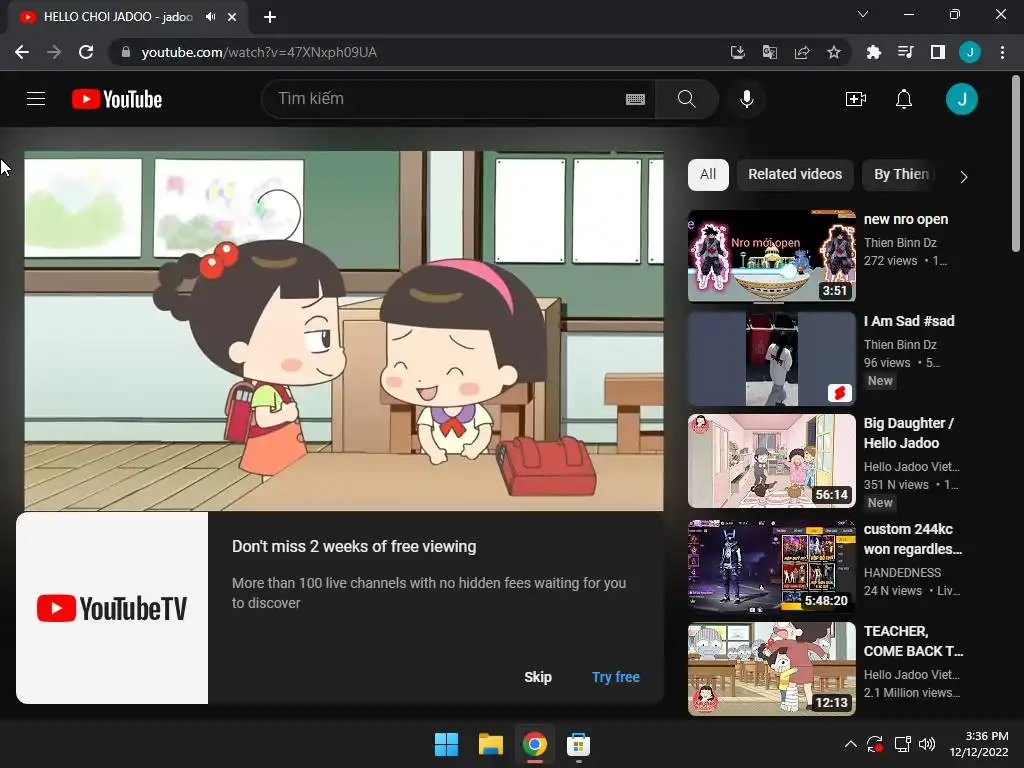
Task: Open the Big Daughter Hello Jadoo thumbnail
Action: point(771,461)
